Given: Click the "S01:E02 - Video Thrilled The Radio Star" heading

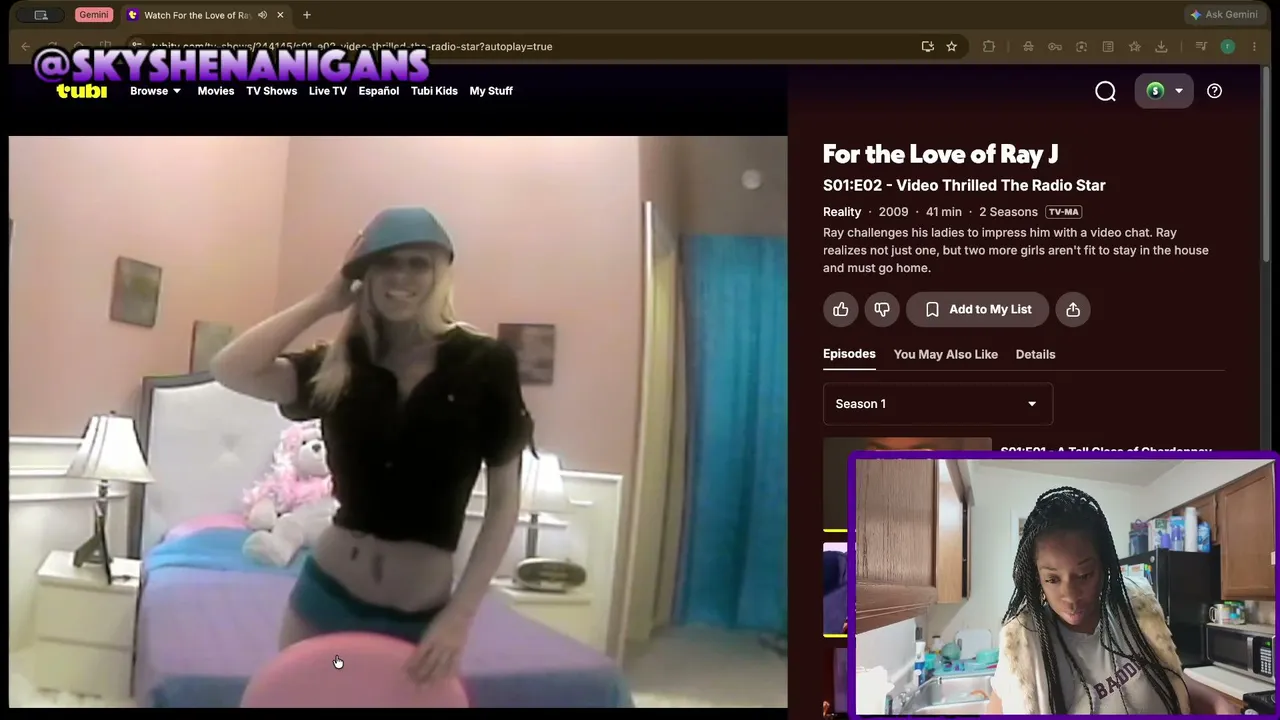Looking at the screenshot, I should coord(964,185).
